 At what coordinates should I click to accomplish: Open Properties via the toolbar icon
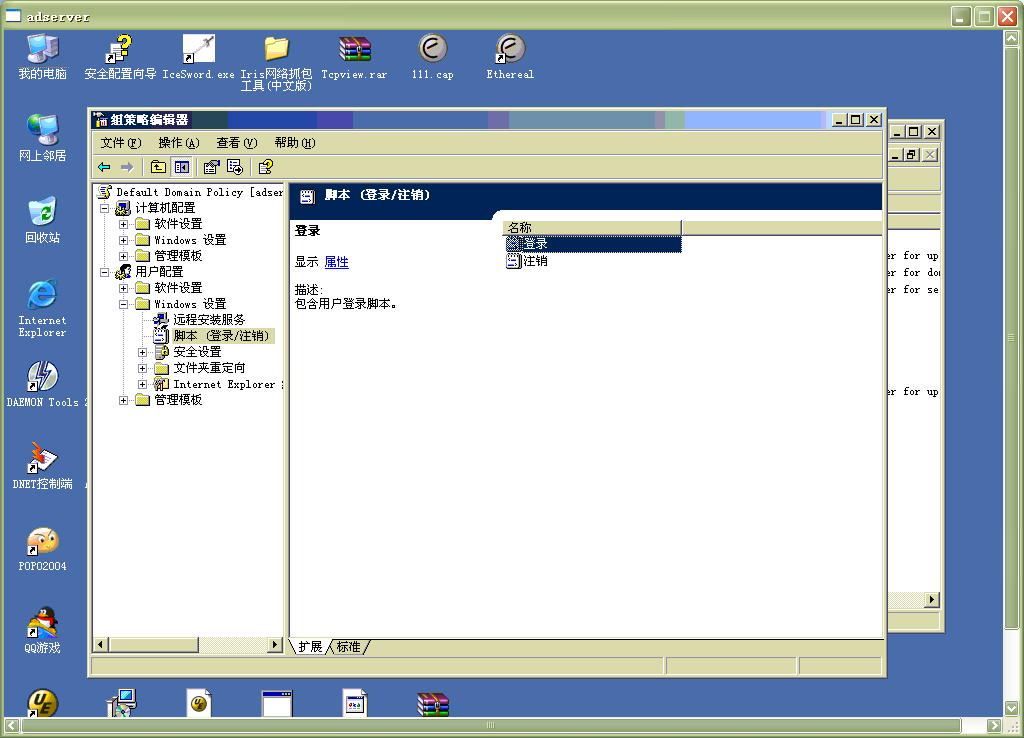point(212,167)
